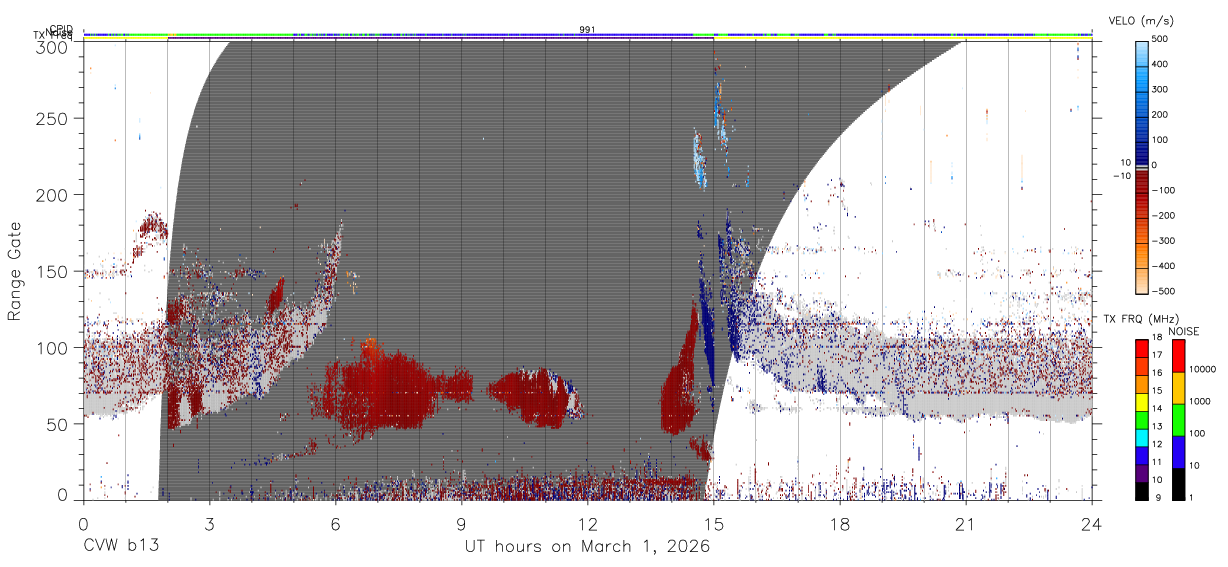Screen dimensions: 1228x567
Task: Click the '9' tick on UT hours axis
Action: (x=461, y=523)
